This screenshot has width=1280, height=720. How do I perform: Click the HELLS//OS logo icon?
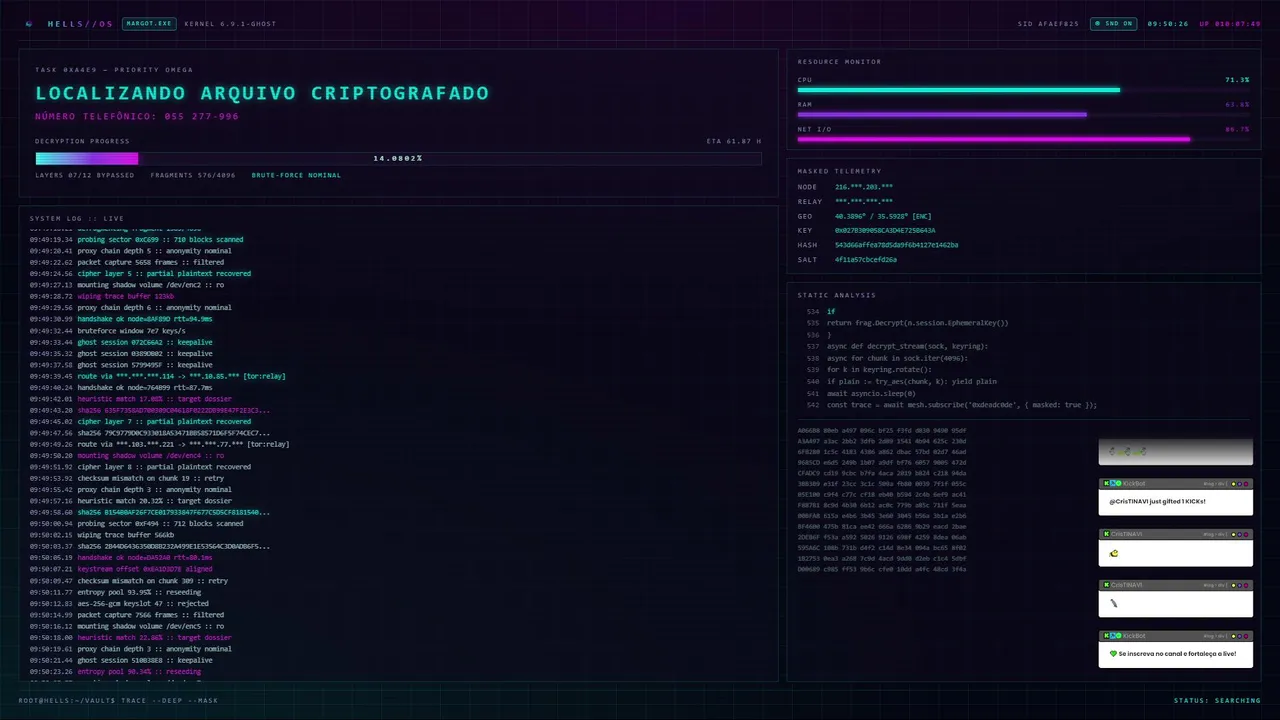(x=29, y=23)
